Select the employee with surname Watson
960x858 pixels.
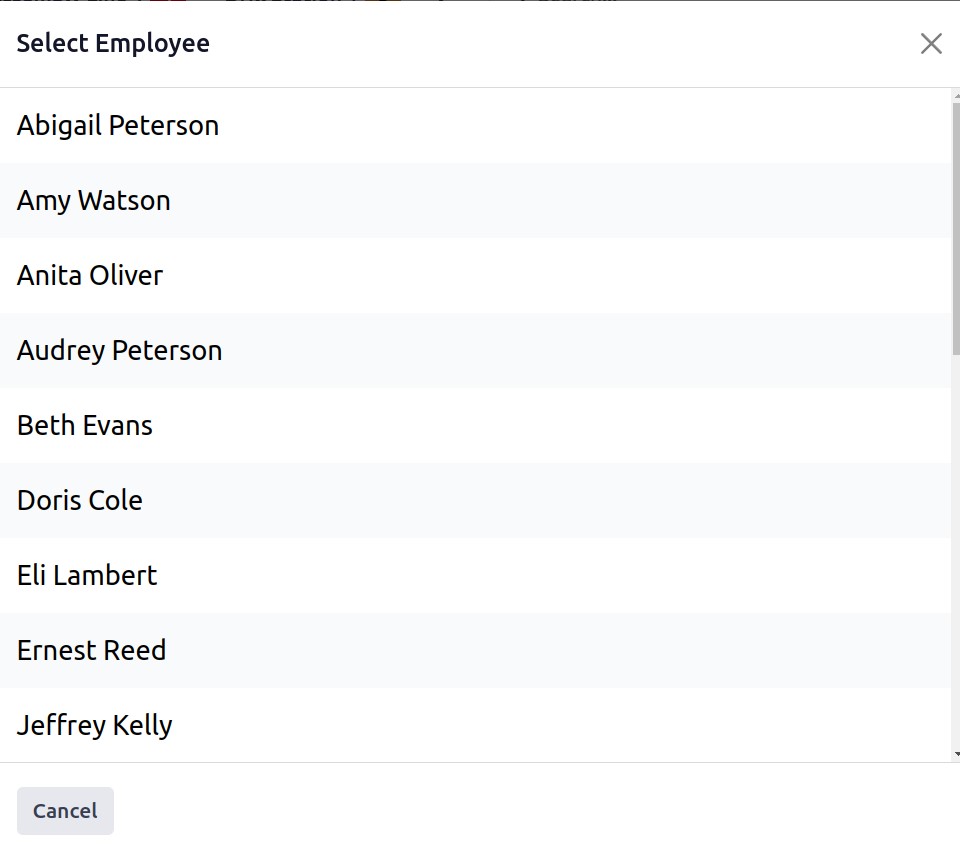point(476,201)
